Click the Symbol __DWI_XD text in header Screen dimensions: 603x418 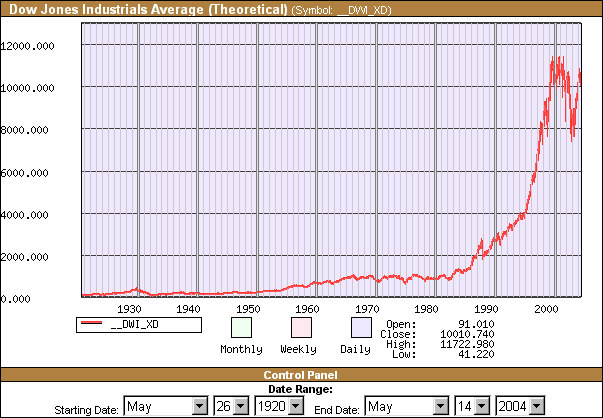(x=341, y=10)
